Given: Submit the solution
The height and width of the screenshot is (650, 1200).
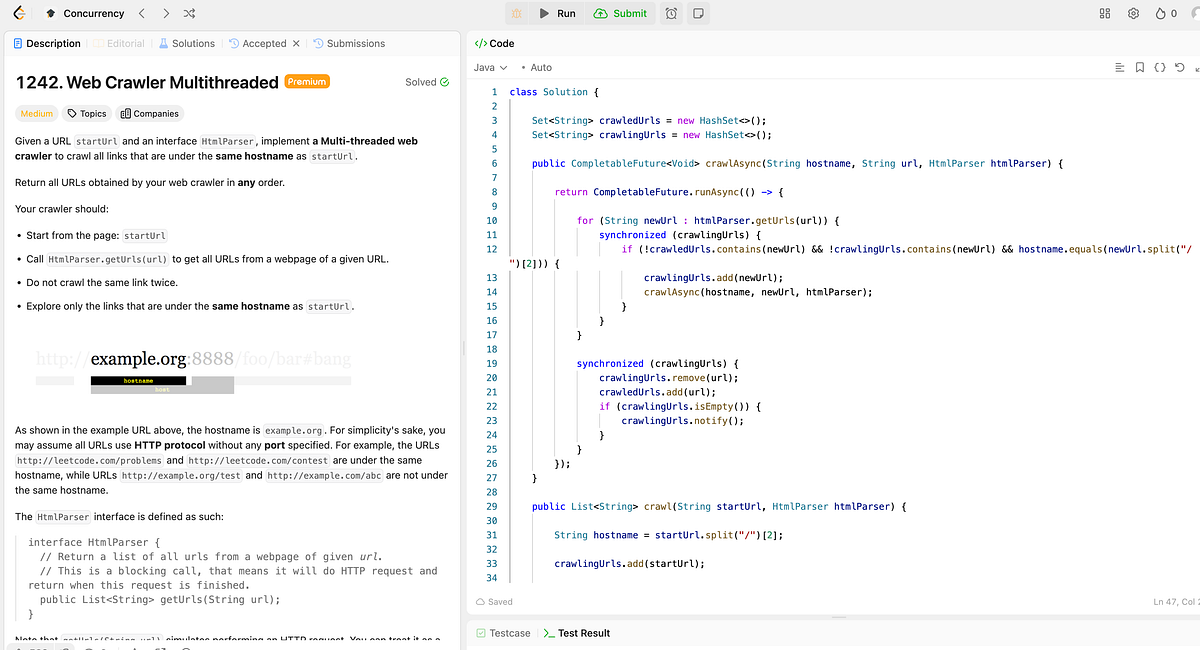Looking at the screenshot, I should pyautogui.click(x=619, y=13).
